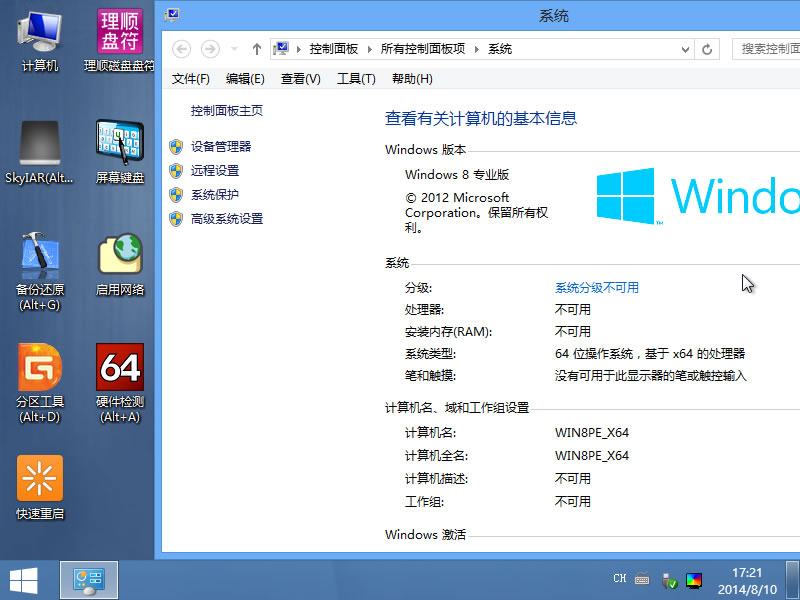Open the 快速重启 desktop shortcut
Viewport: 800px width, 600px height.
coord(40,488)
